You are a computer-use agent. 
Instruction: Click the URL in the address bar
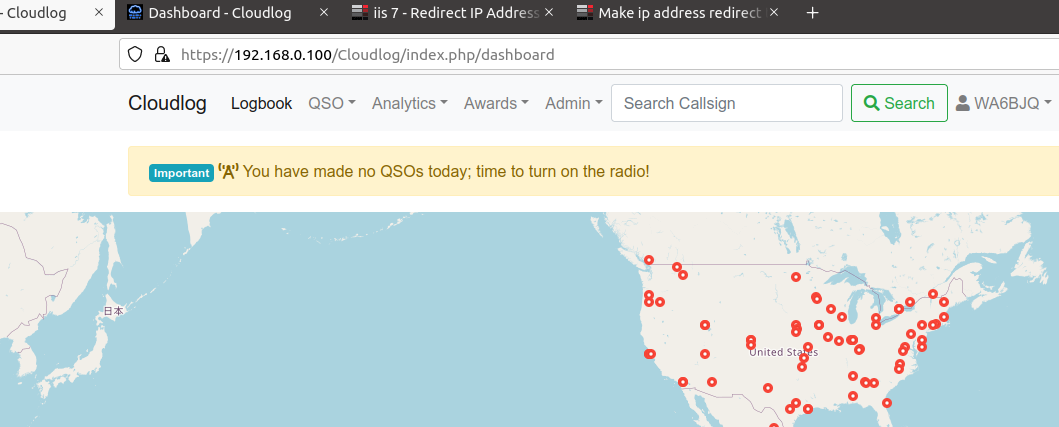tap(367, 55)
